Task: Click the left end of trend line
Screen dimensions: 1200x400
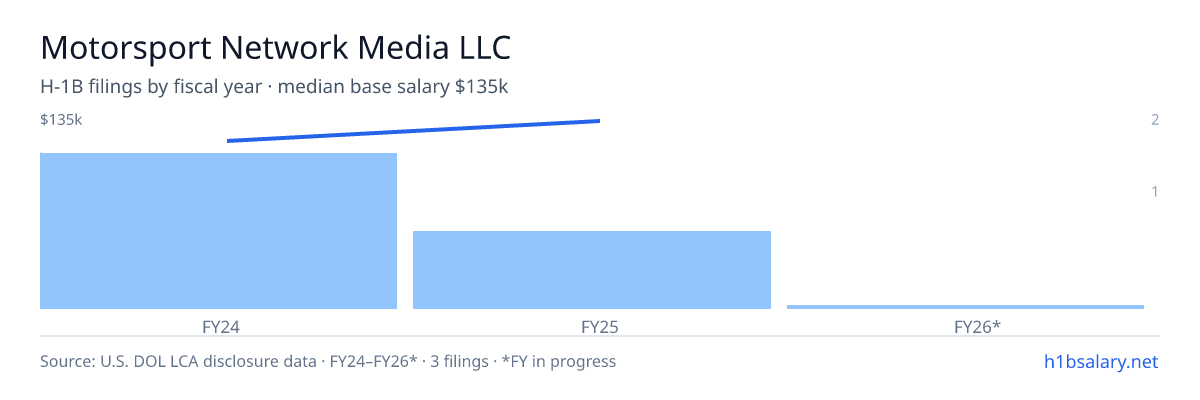Action: 229,141
